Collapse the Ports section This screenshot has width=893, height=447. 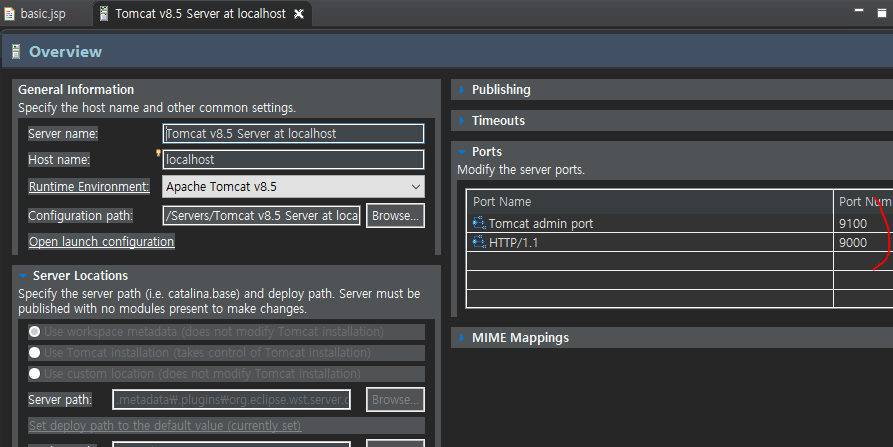[462, 151]
